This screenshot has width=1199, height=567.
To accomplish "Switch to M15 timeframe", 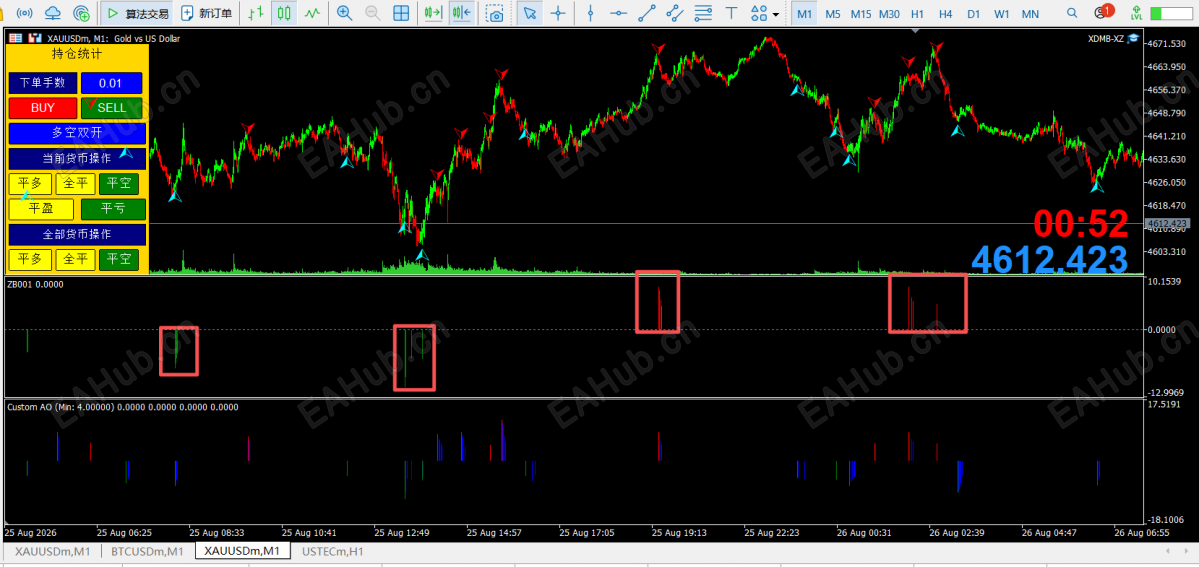I will pos(861,13).
